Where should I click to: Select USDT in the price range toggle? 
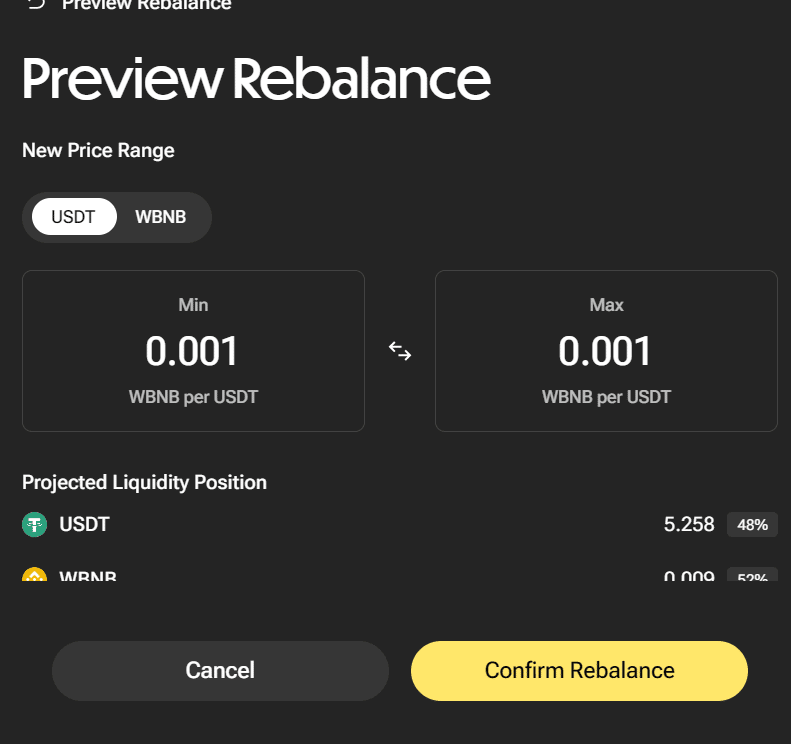click(73, 217)
